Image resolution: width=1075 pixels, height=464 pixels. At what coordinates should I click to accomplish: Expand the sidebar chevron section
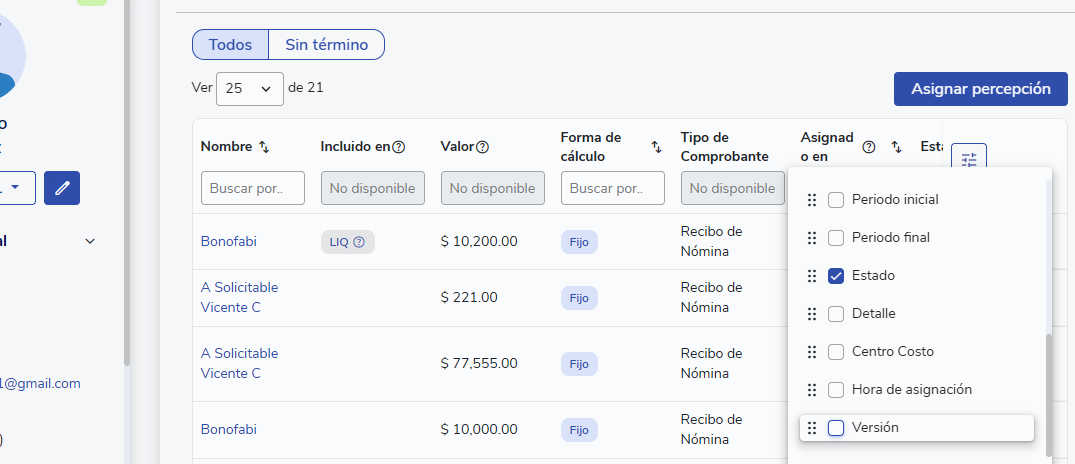[90, 241]
